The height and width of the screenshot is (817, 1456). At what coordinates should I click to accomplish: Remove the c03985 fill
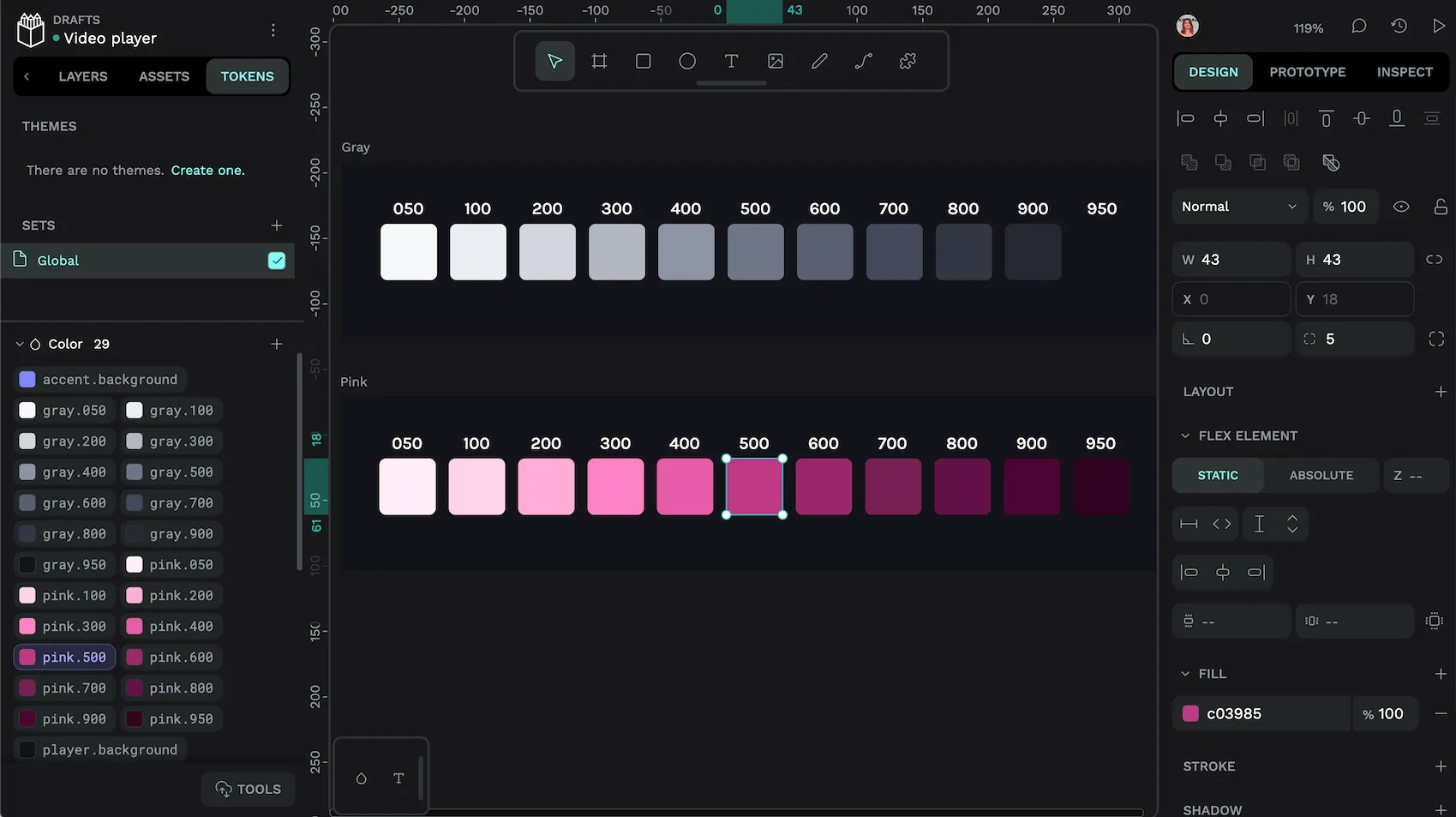coord(1441,713)
